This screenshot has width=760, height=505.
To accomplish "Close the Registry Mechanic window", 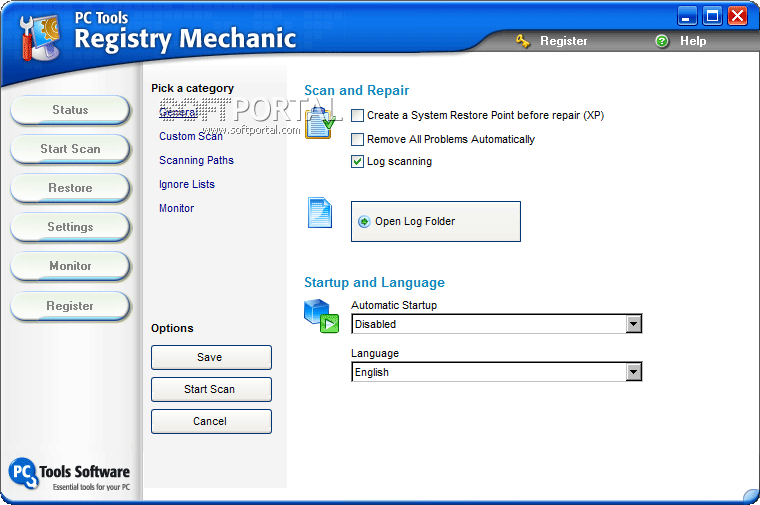I will 738,16.
